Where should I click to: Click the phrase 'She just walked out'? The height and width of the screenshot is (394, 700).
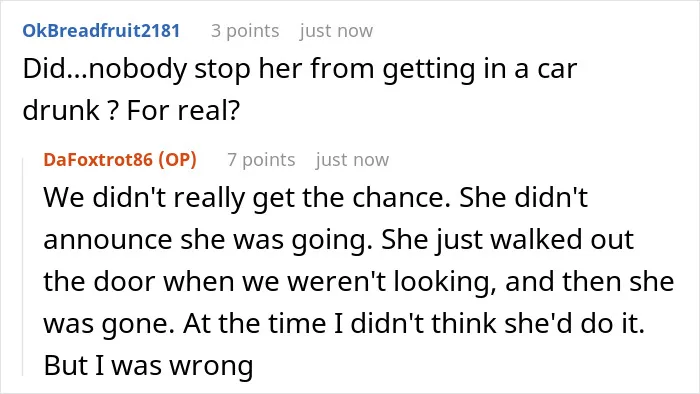(508, 240)
